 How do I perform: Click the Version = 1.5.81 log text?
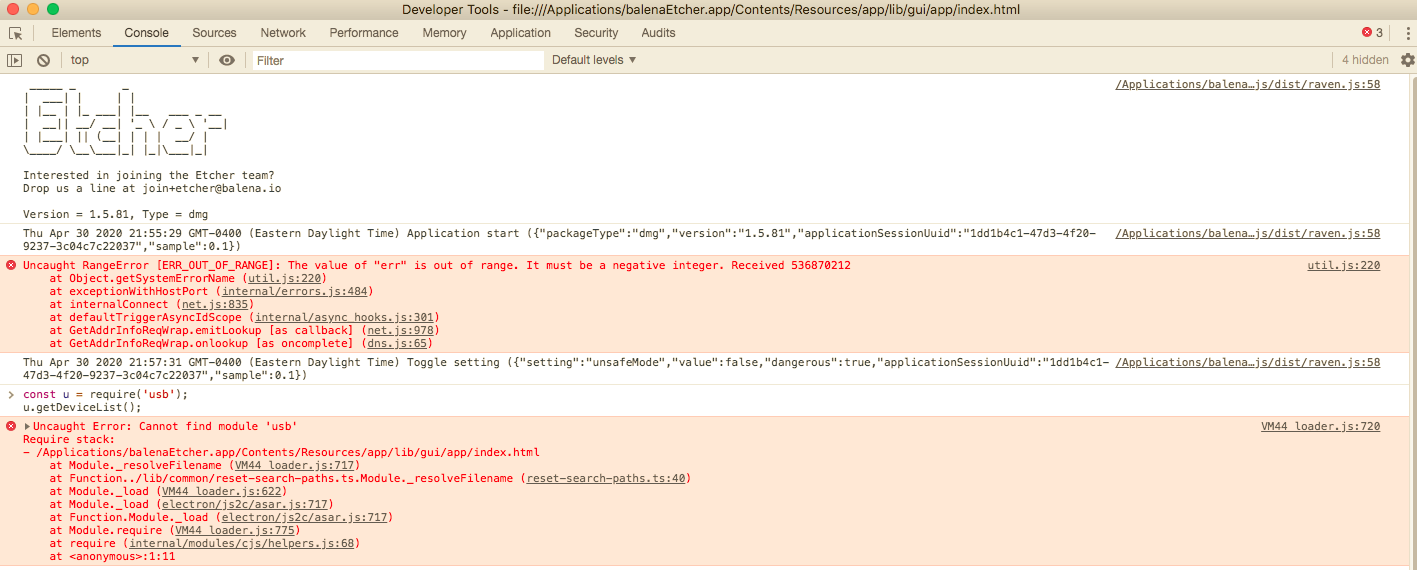coord(115,214)
